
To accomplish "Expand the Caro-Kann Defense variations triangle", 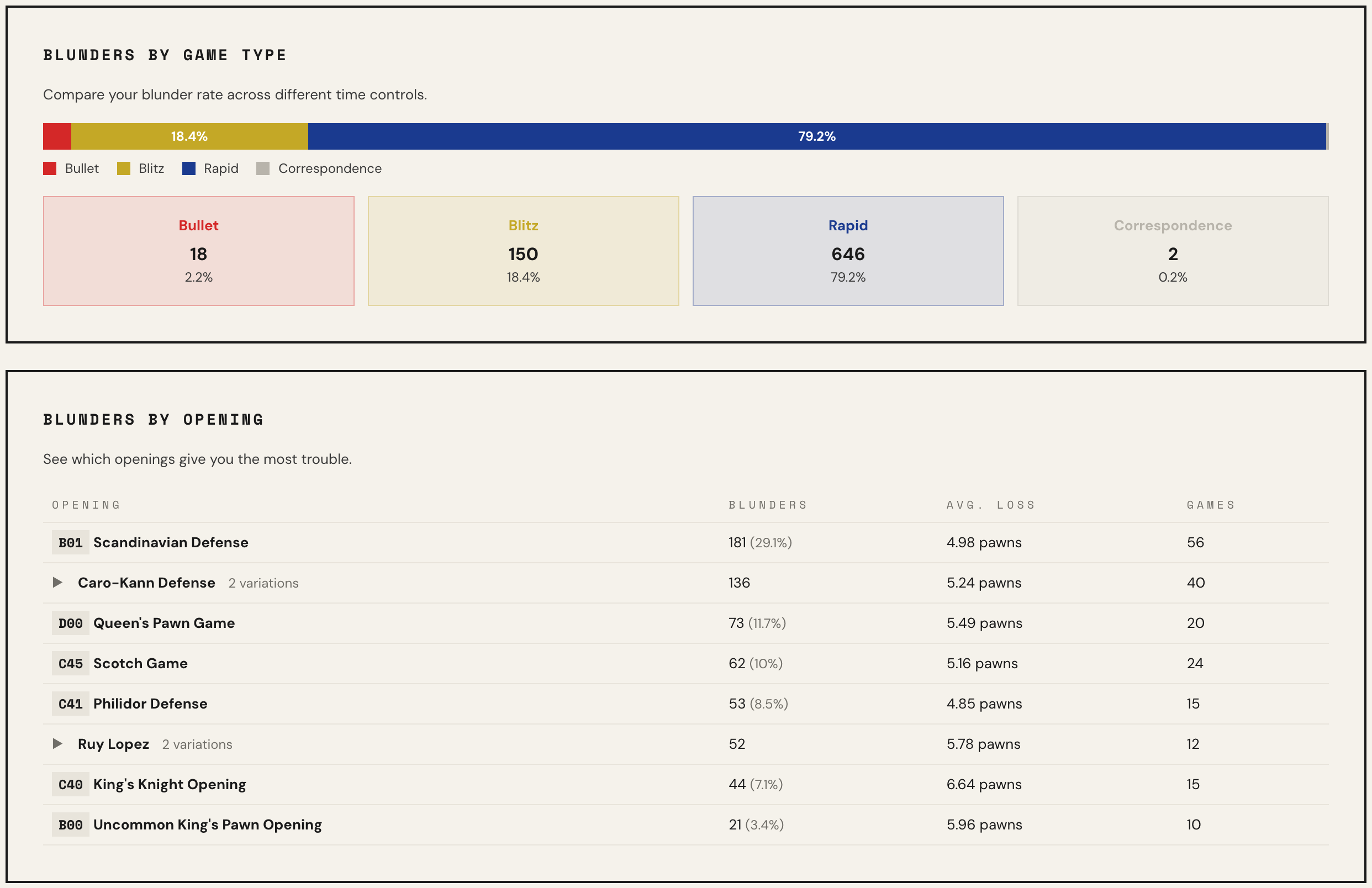I will (57, 582).
